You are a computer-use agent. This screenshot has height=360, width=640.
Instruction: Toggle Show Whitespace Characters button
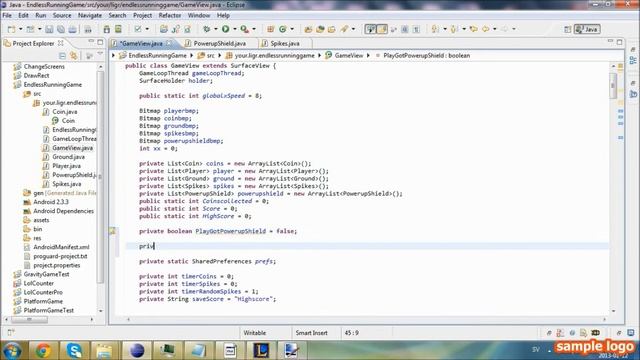tap(416, 29)
